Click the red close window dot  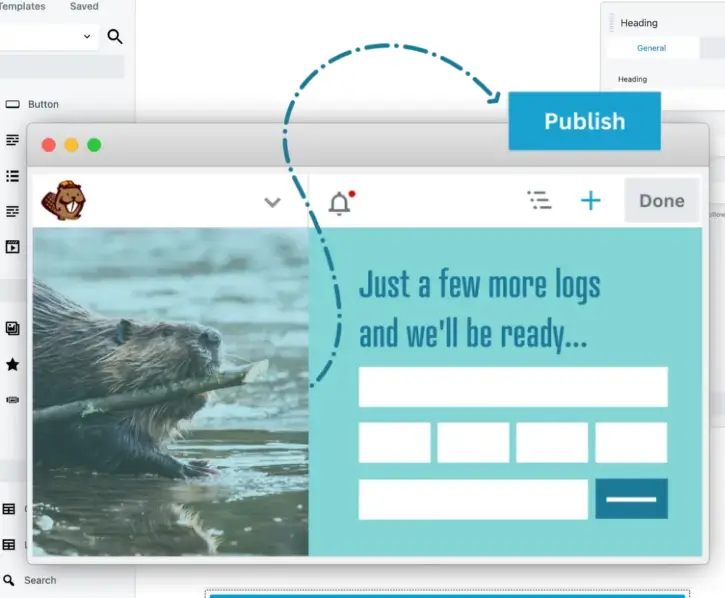[x=49, y=145]
